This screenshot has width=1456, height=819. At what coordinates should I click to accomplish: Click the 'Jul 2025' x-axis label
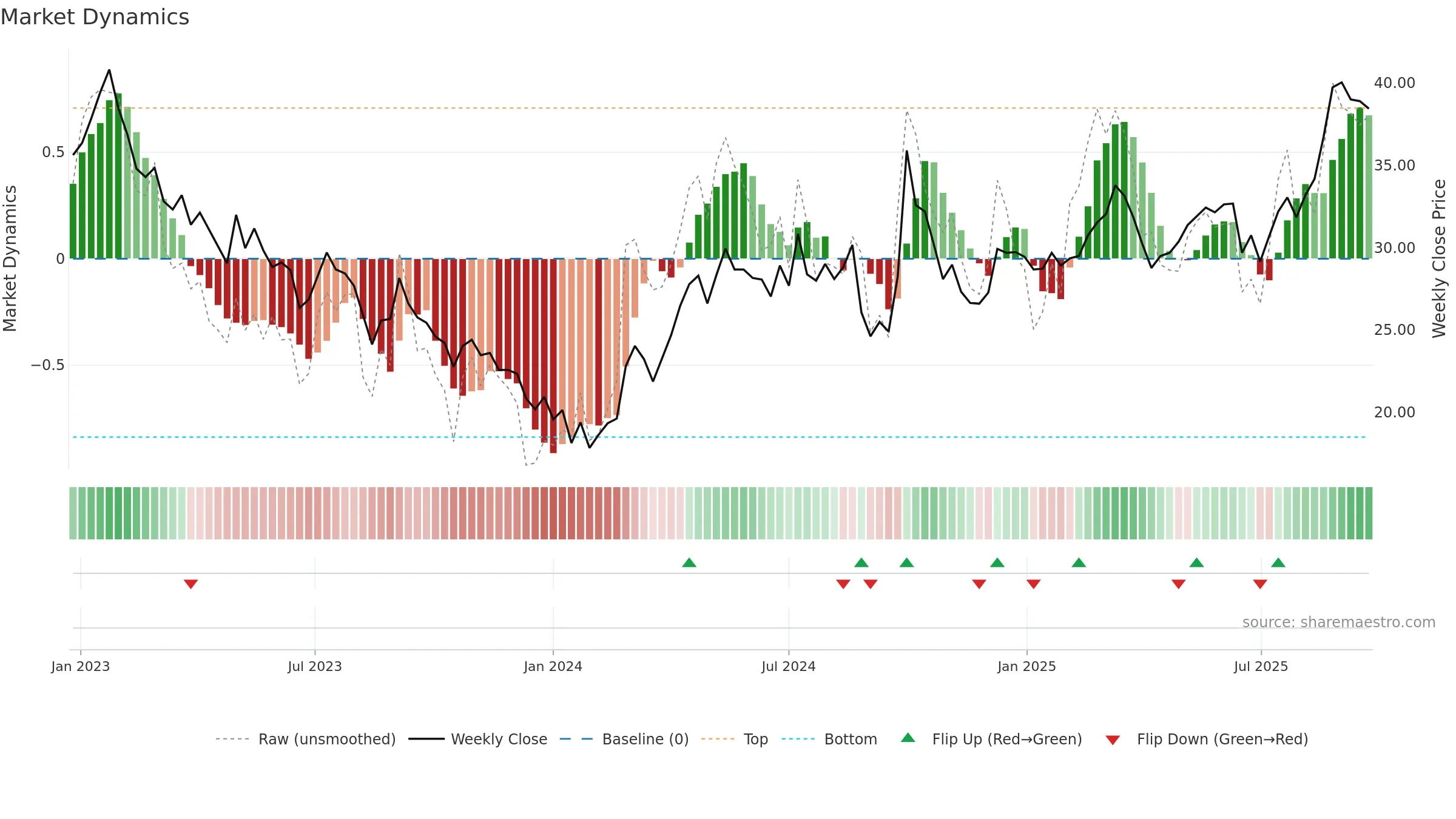tap(1261, 666)
